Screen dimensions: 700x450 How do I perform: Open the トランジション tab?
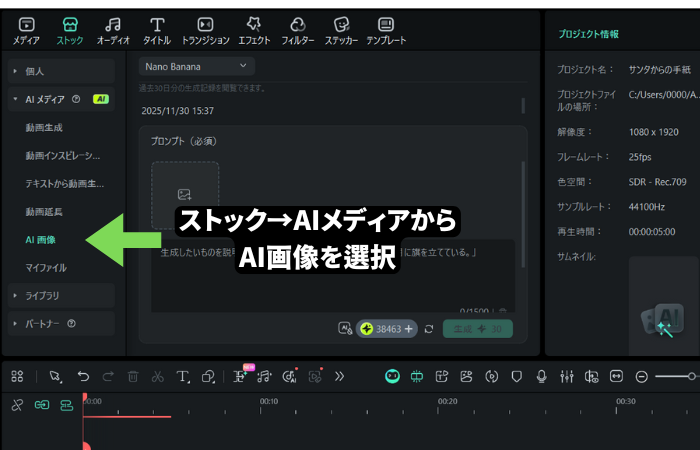(x=205, y=31)
